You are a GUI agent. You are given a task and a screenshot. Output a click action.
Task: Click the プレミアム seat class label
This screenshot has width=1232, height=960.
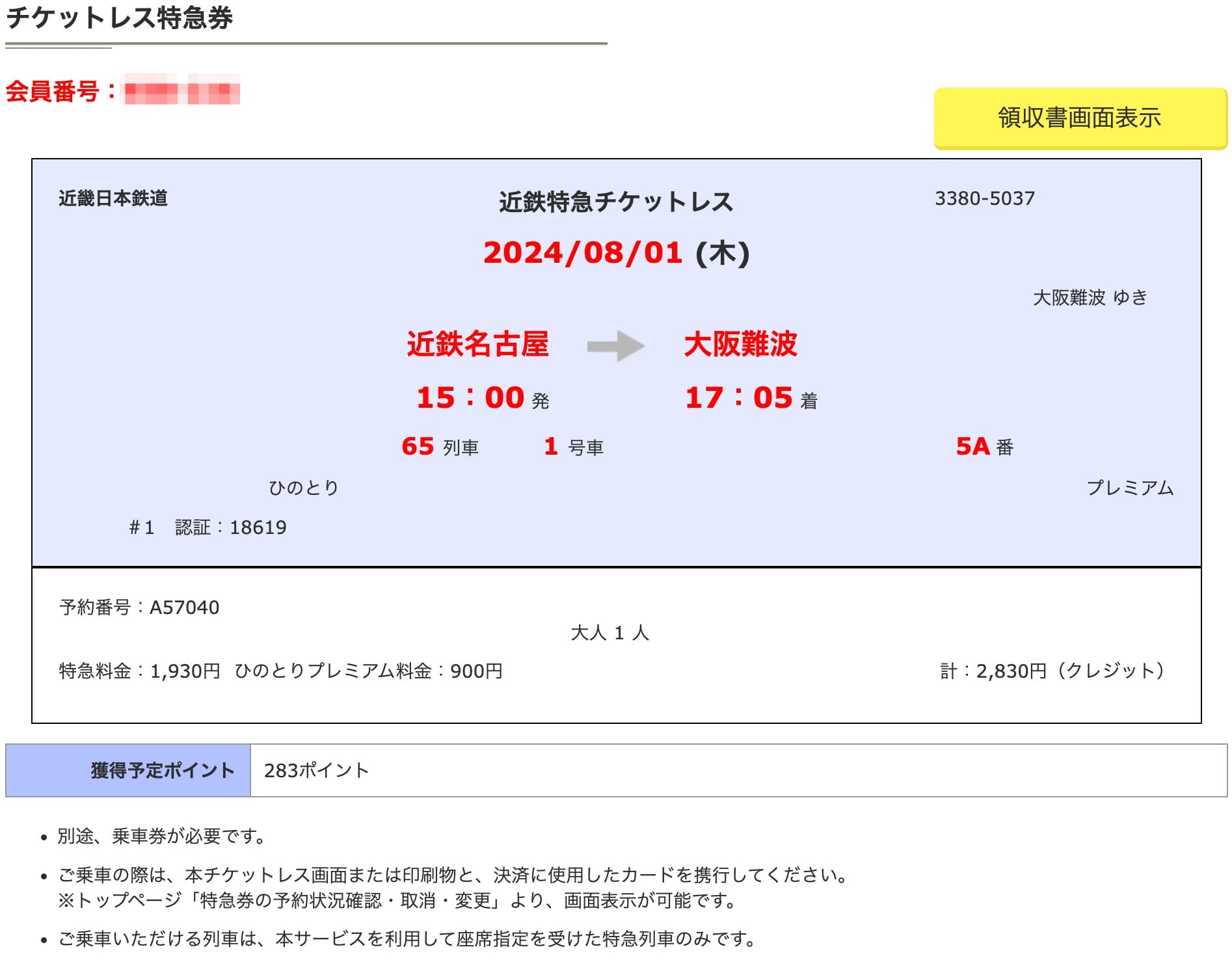[1130, 488]
